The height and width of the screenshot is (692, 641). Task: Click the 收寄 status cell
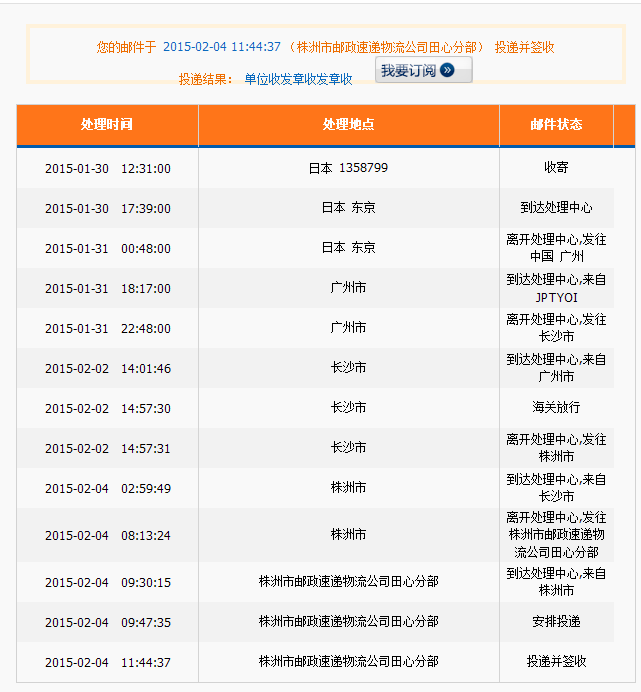[556, 168]
